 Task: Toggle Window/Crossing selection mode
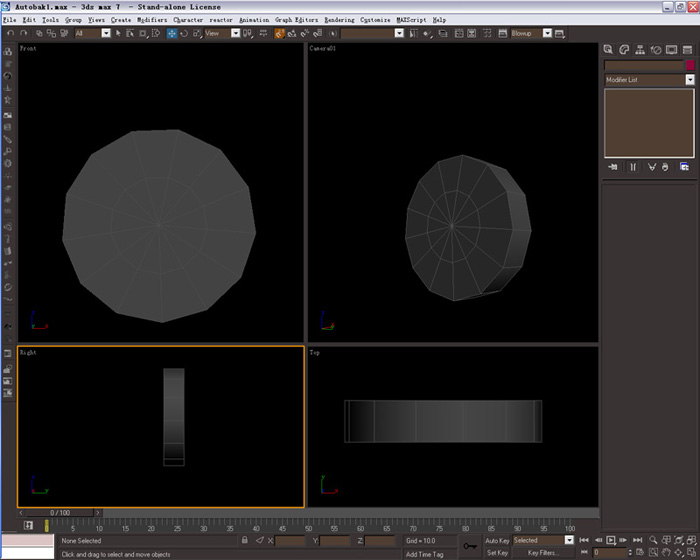[x=156, y=33]
